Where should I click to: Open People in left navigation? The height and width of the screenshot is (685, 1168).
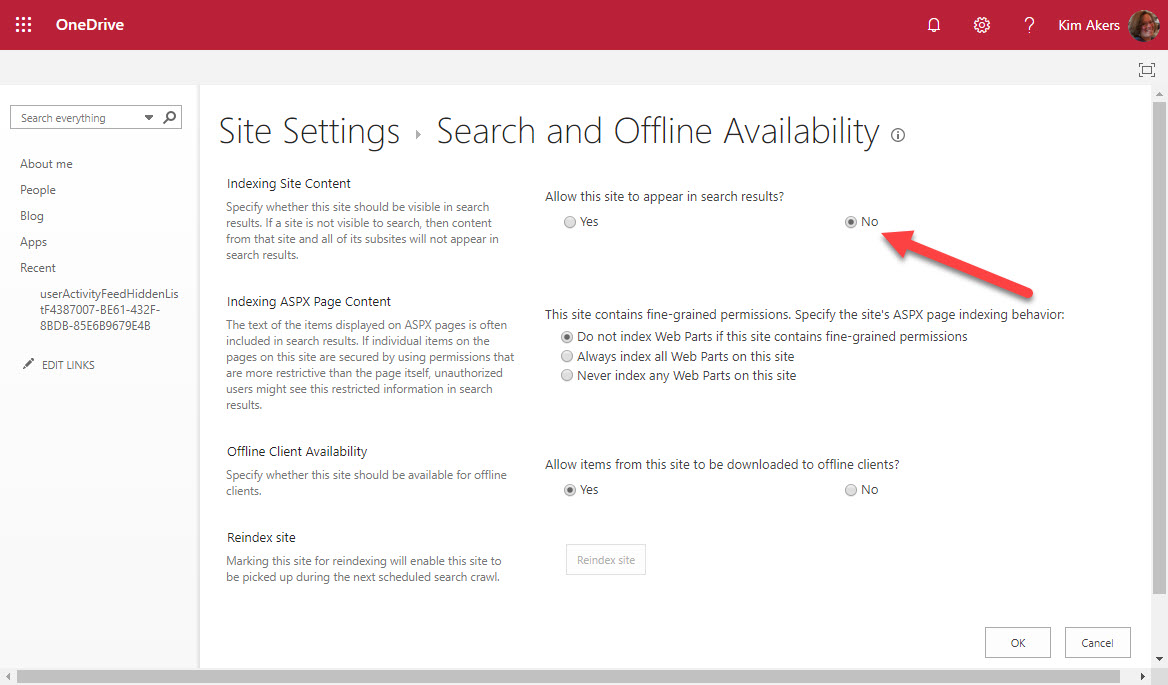pyautogui.click(x=38, y=190)
